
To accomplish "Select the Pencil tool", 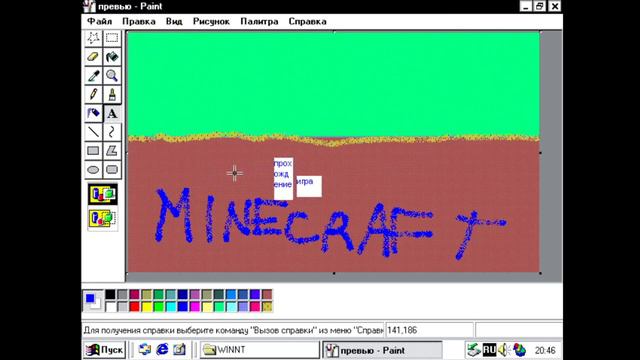I will click(93, 94).
